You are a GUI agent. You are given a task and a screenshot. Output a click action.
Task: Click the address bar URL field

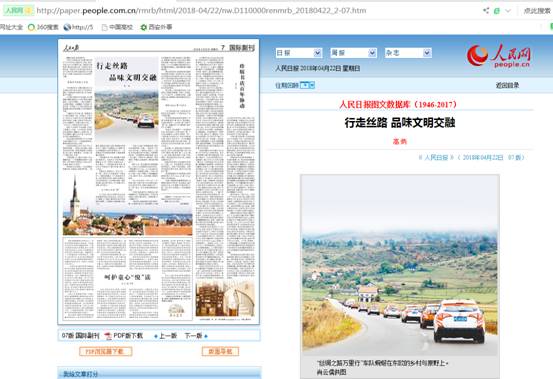201,11
